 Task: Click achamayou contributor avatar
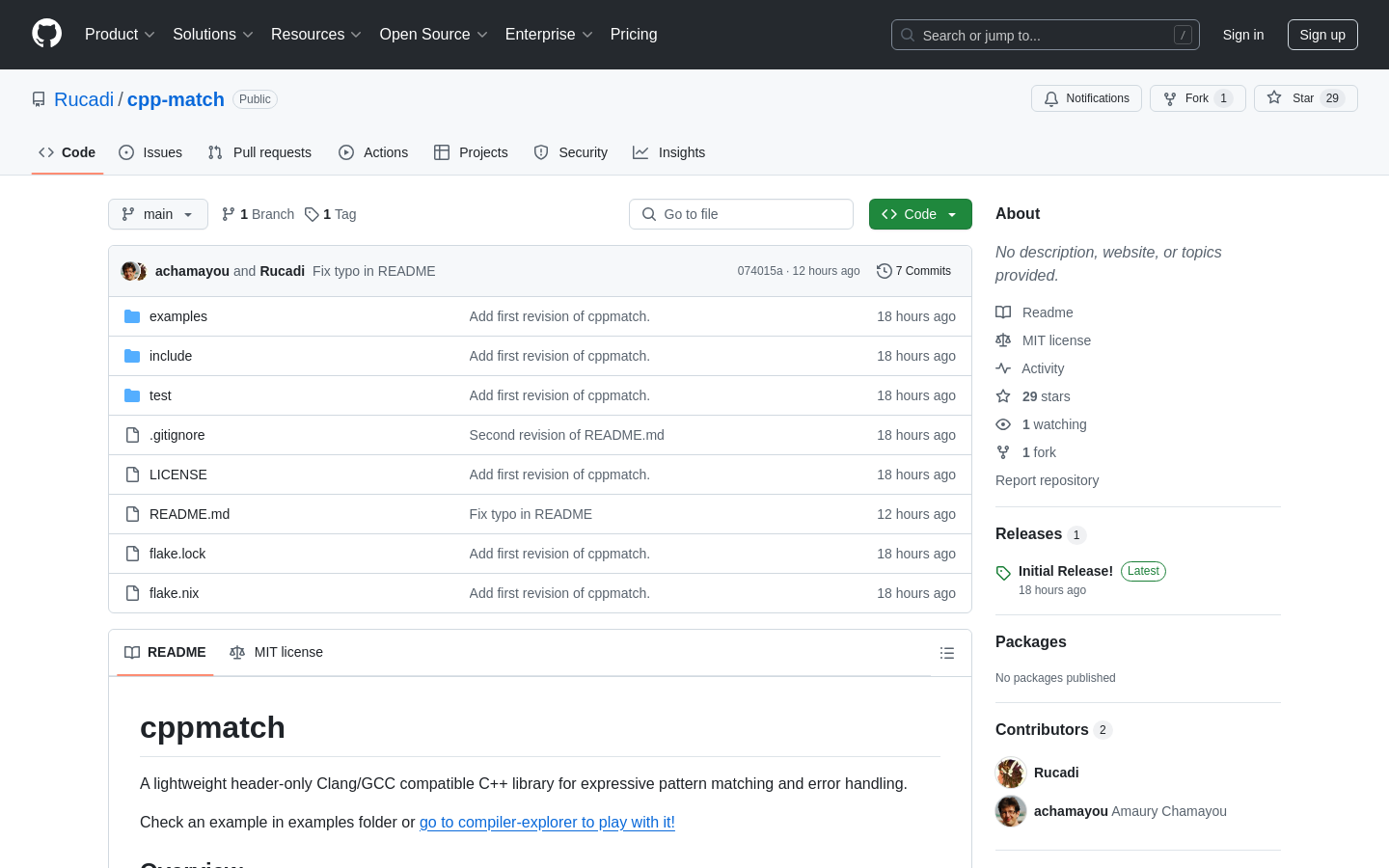pos(1011,811)
